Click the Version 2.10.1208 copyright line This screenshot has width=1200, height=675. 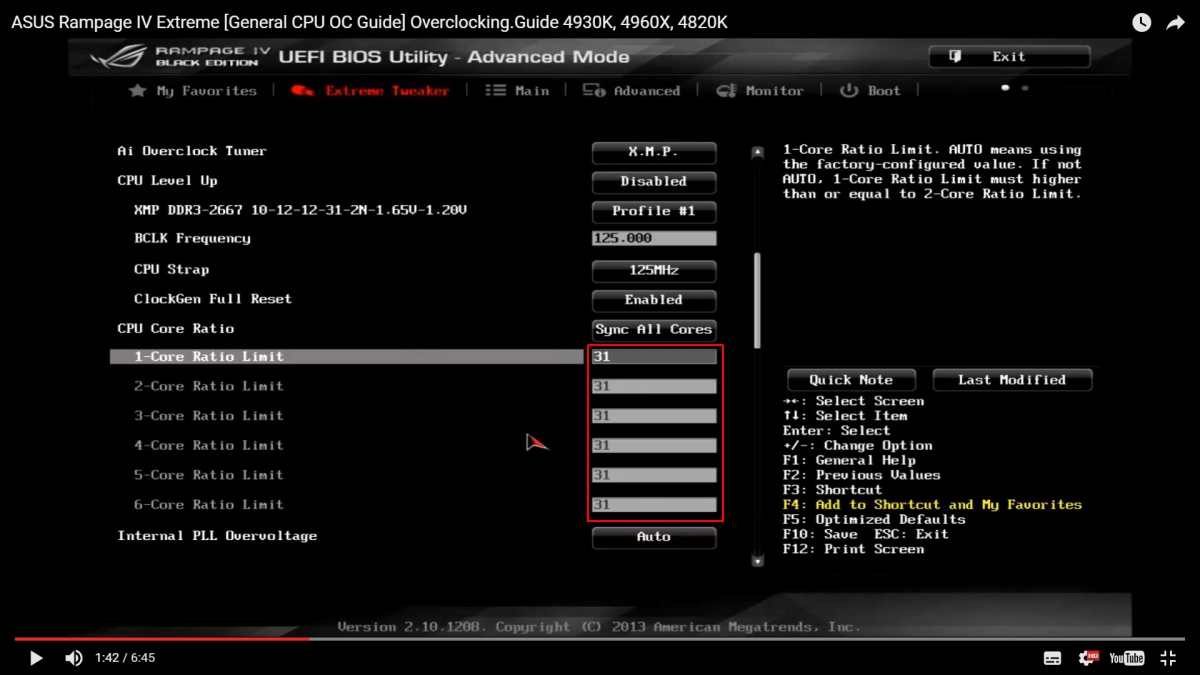click(598, 627)
